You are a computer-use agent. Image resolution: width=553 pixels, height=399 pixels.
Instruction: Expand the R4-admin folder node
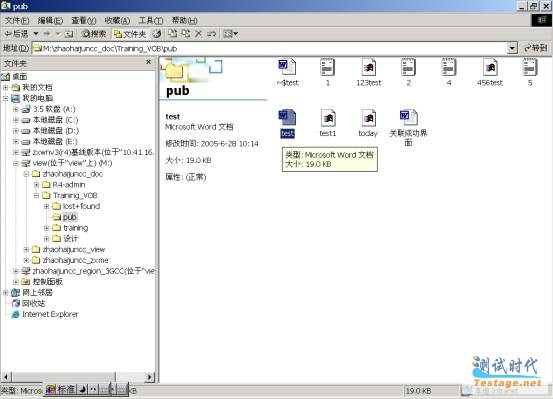click(36, 185)
